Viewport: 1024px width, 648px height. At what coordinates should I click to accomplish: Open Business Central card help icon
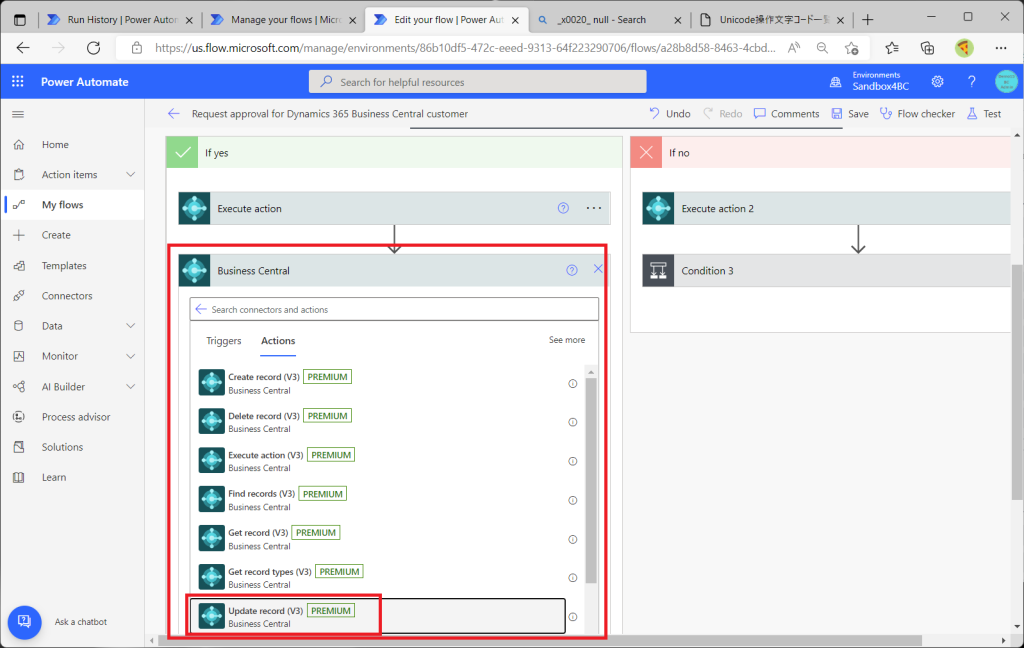click(x=571, y=270)
